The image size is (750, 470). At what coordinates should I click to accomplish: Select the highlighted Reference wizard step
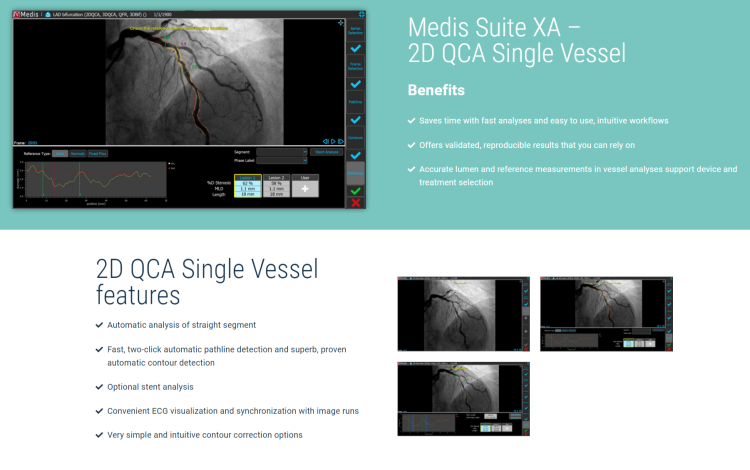[x=355, y=173]
